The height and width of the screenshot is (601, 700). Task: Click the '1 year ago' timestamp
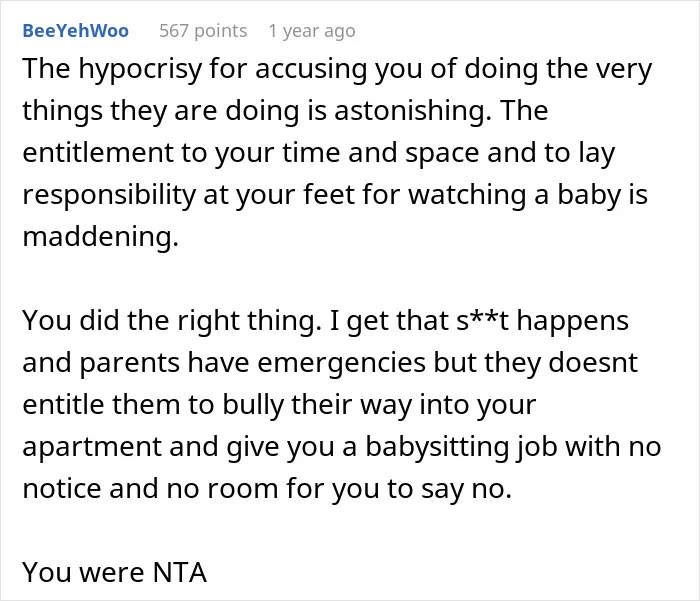click(312, 31)
